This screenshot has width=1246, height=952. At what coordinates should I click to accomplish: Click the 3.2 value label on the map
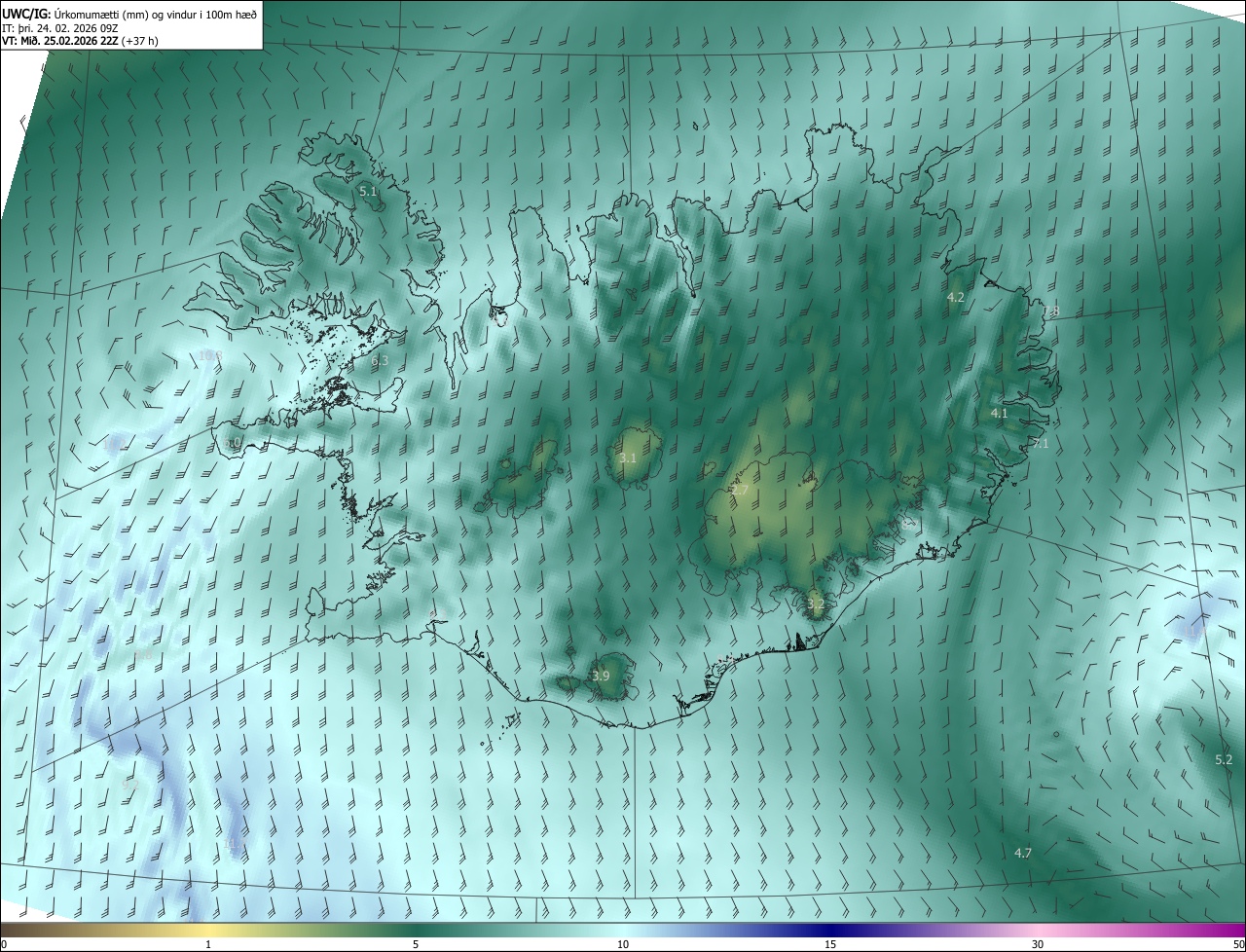click(x=816, y=604)
